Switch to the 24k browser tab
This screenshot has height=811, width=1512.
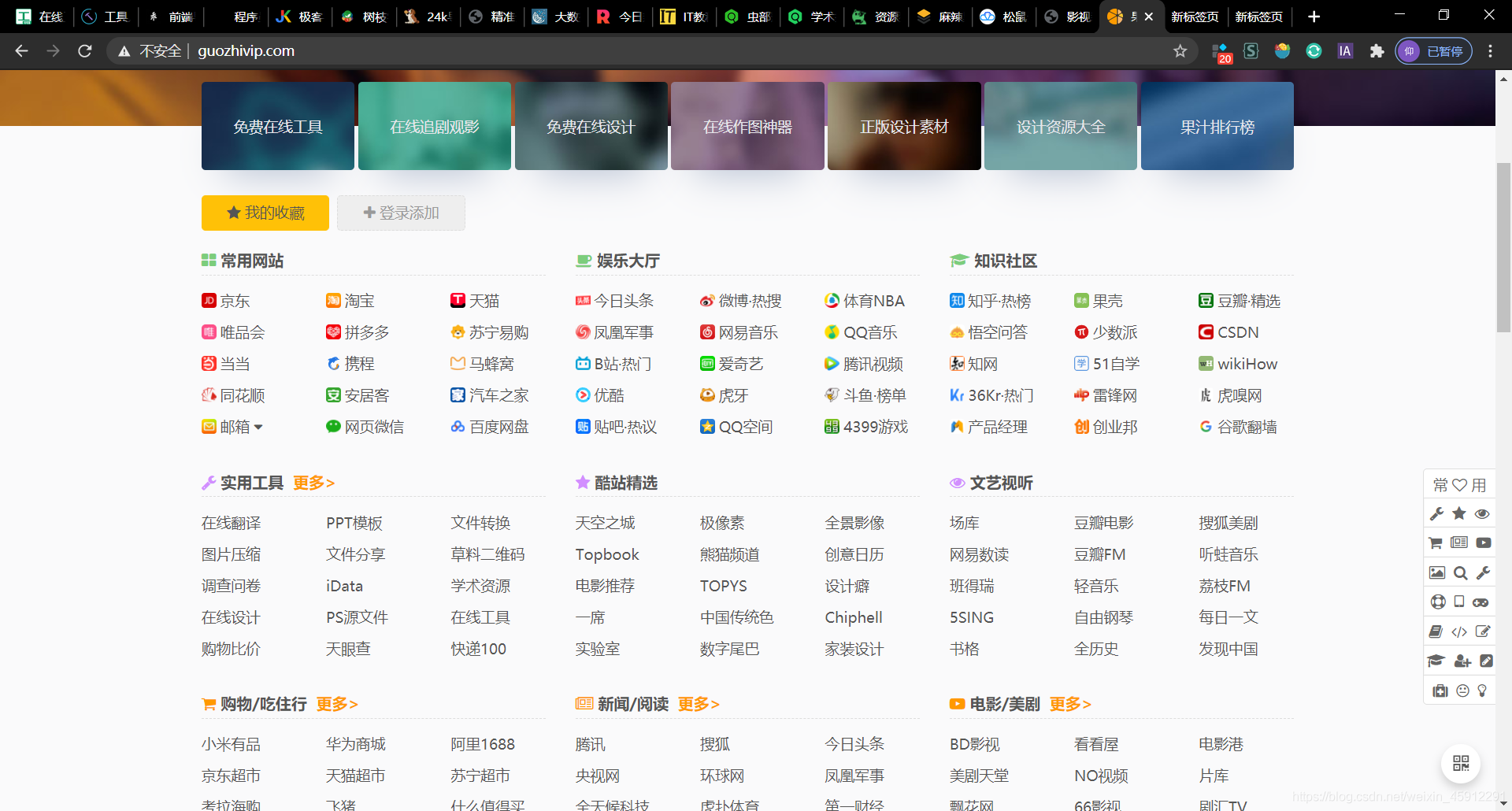point(426,17)
